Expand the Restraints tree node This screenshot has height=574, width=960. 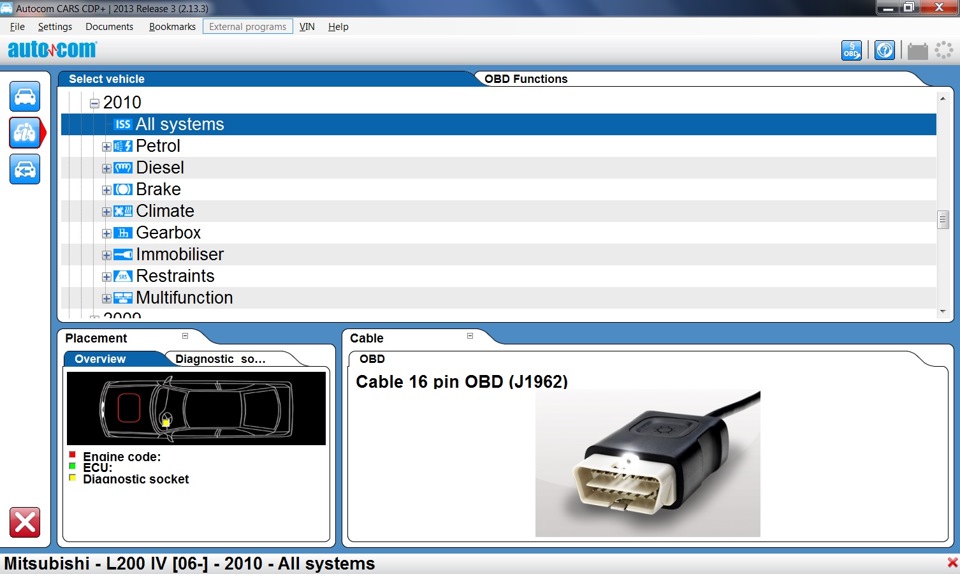pyautogui.click(x=106, y=277)
